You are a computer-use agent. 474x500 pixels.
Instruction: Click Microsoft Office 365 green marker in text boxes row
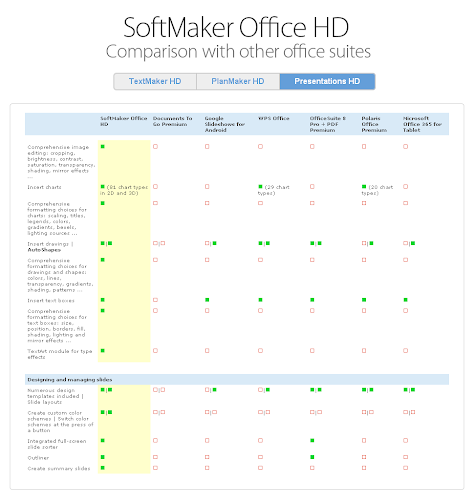pos(406,300)
